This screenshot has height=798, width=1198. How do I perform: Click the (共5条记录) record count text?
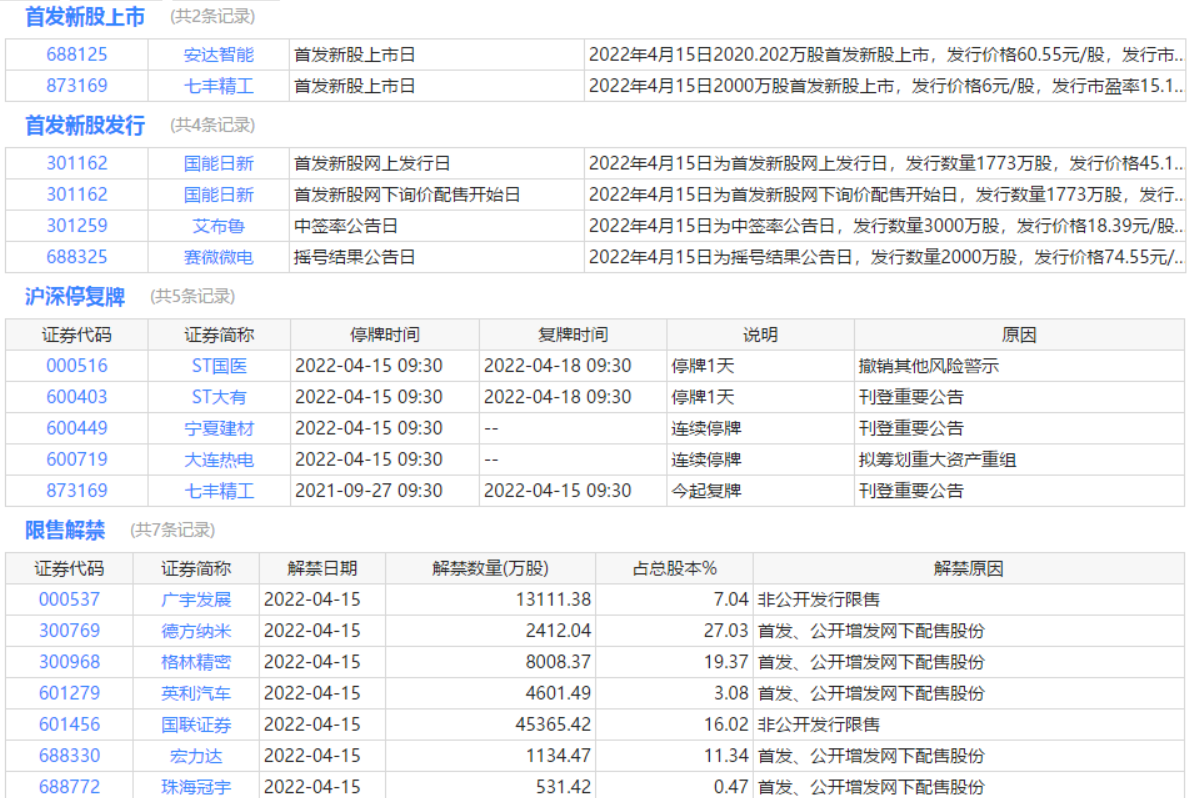(193, 297)
